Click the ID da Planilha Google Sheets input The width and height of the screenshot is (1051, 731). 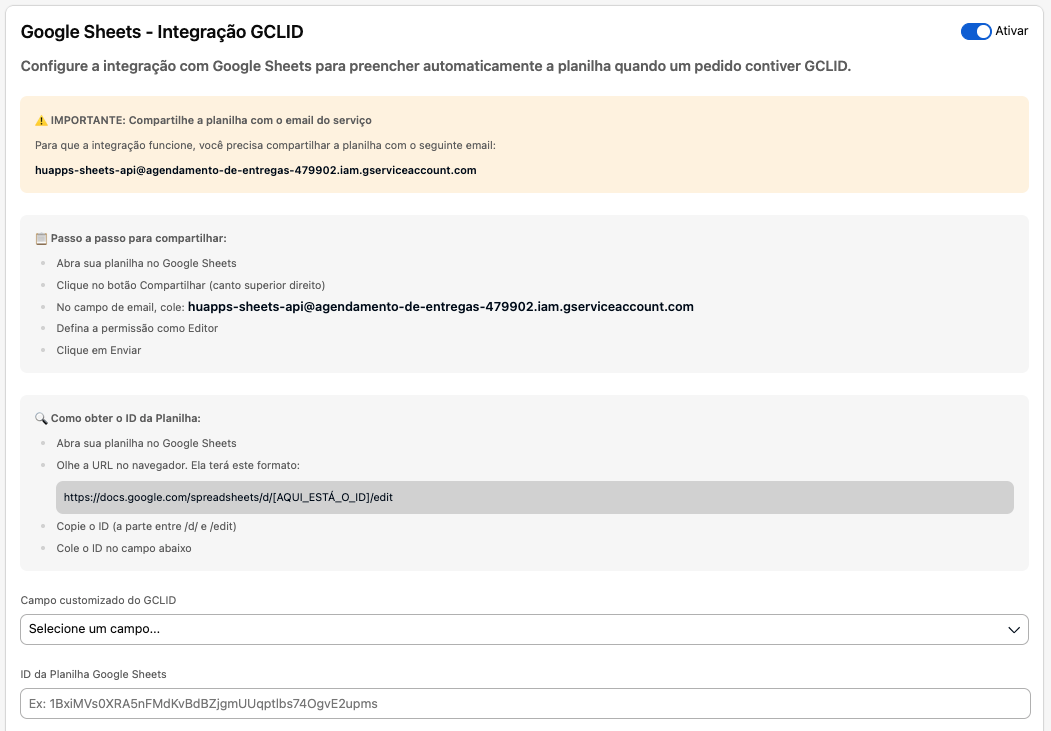tap(525, 704)
